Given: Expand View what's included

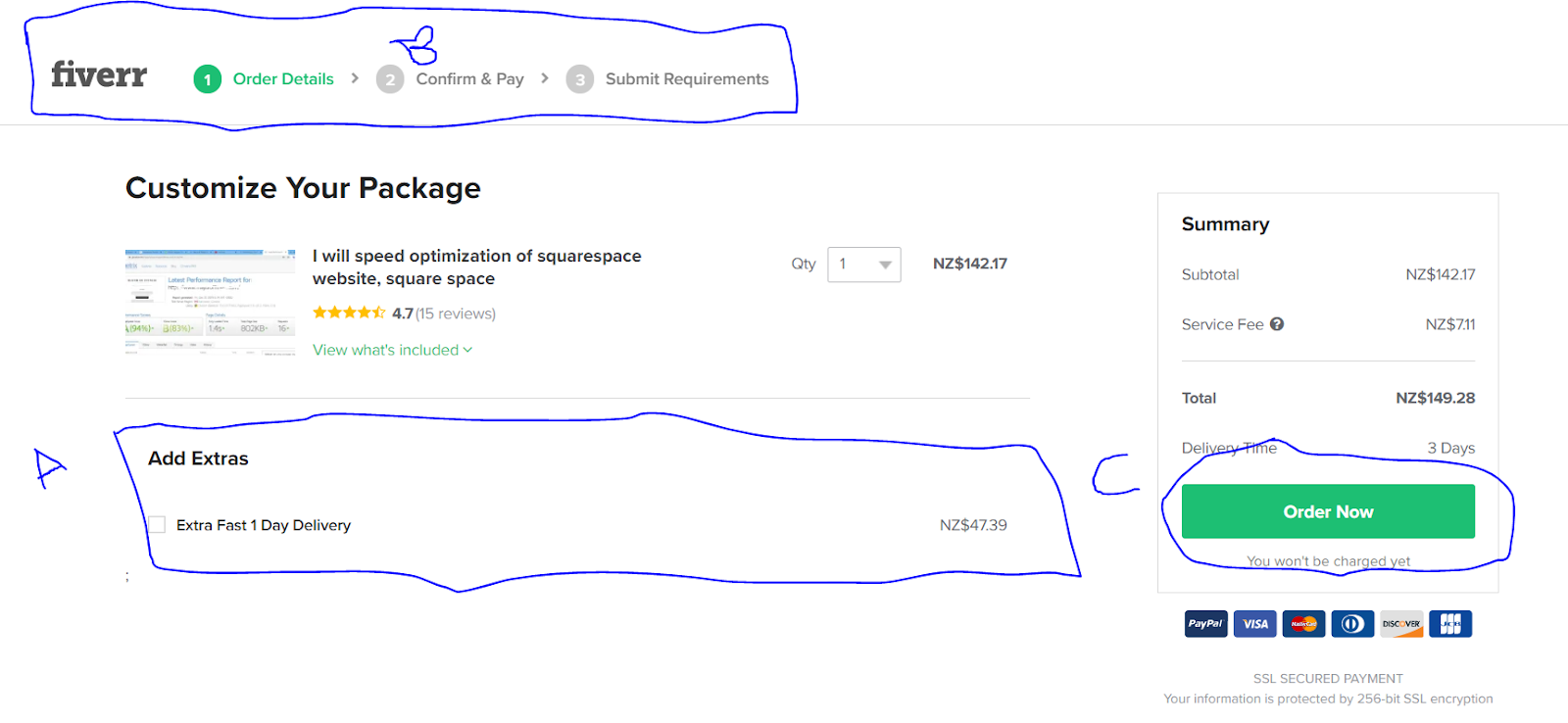Looking at the screenshot, I should pyautogui.click(x=392, y=350).
